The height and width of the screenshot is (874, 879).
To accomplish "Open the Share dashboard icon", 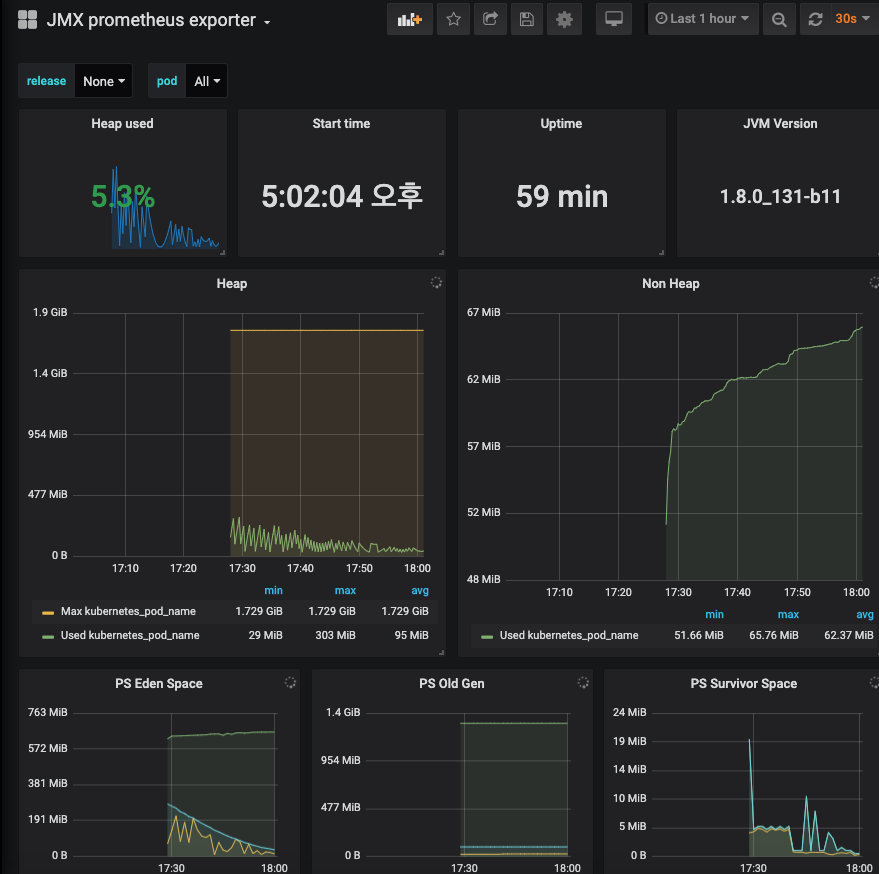I will click(x=490, y=18).
